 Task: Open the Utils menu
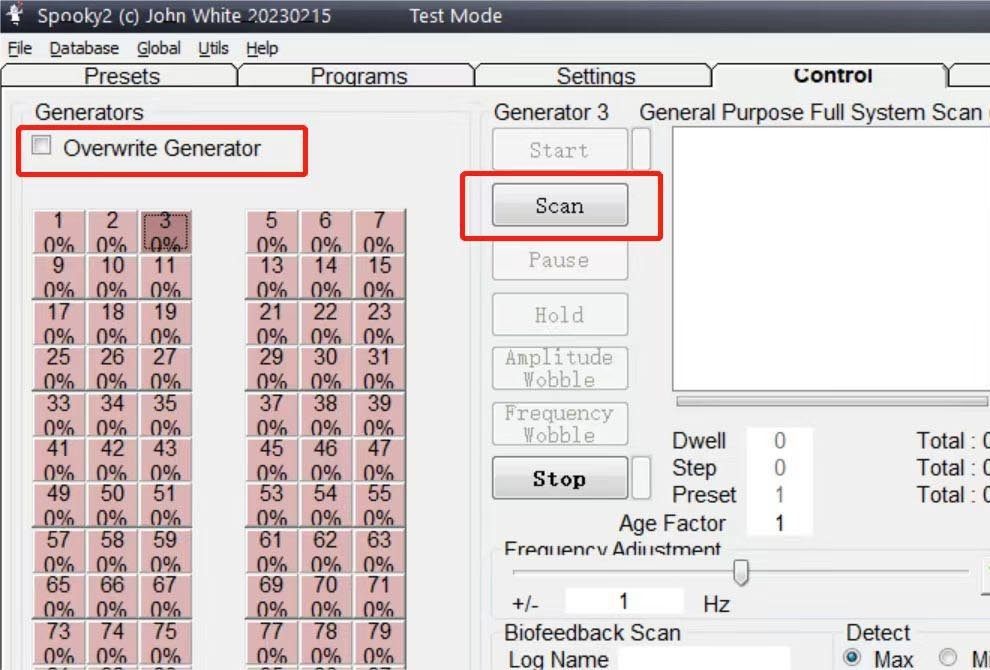pyautogui.click(x=213, y=49)
